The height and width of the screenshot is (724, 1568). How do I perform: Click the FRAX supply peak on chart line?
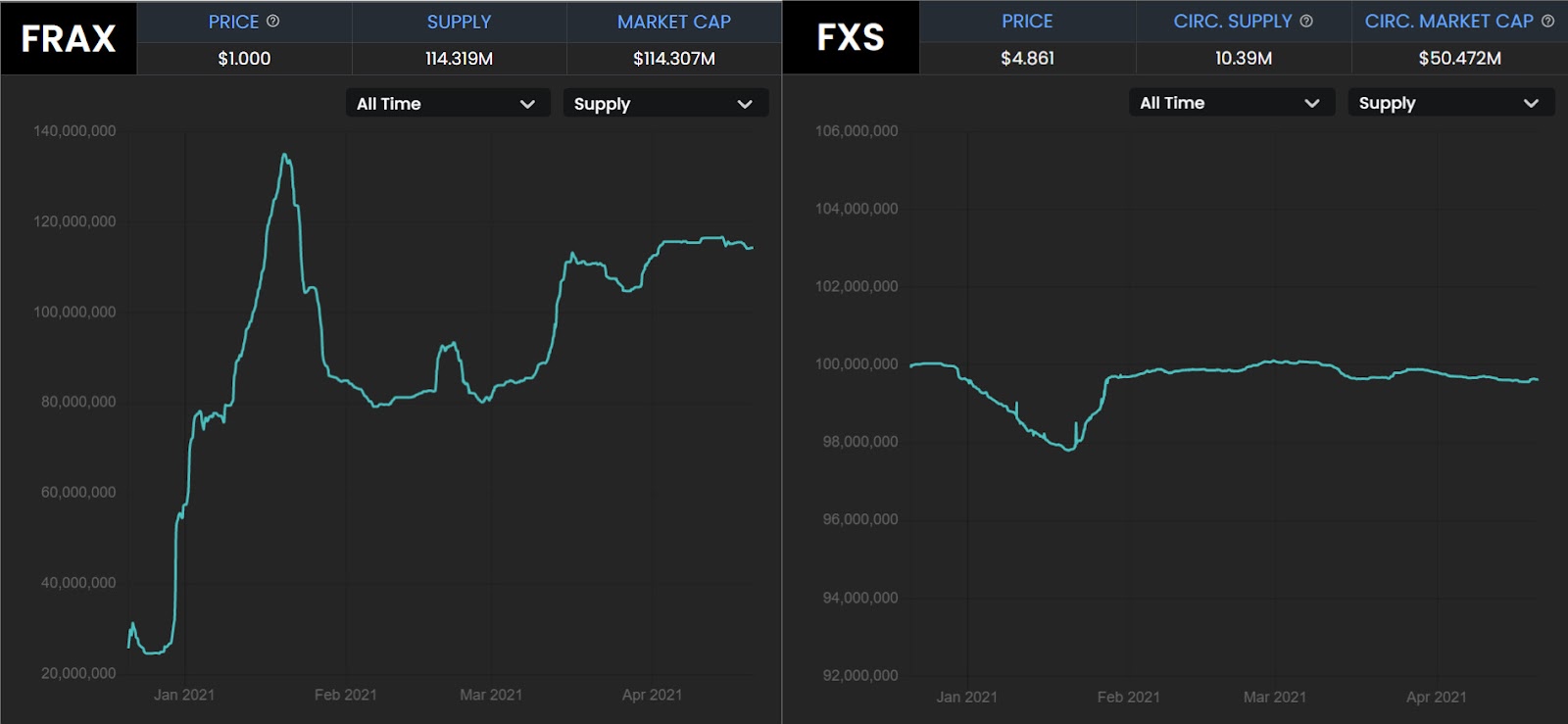pos(284,155)
